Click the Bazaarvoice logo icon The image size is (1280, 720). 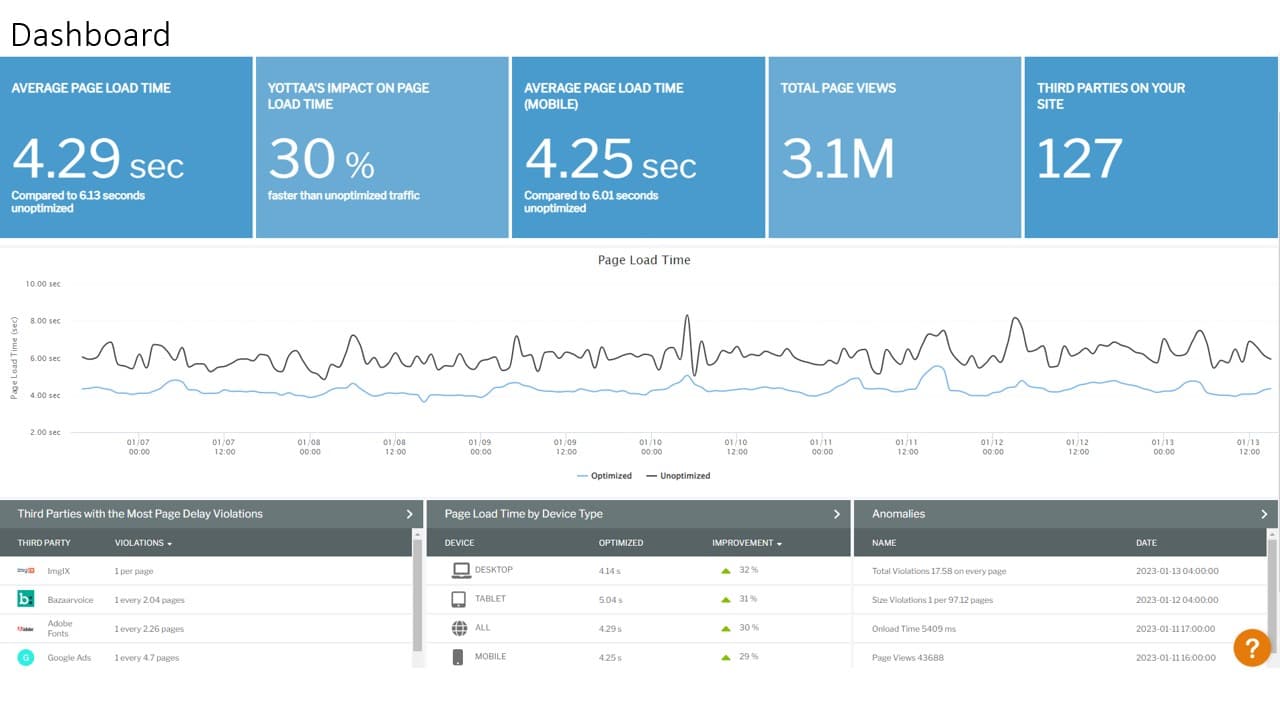pos(26,599)
